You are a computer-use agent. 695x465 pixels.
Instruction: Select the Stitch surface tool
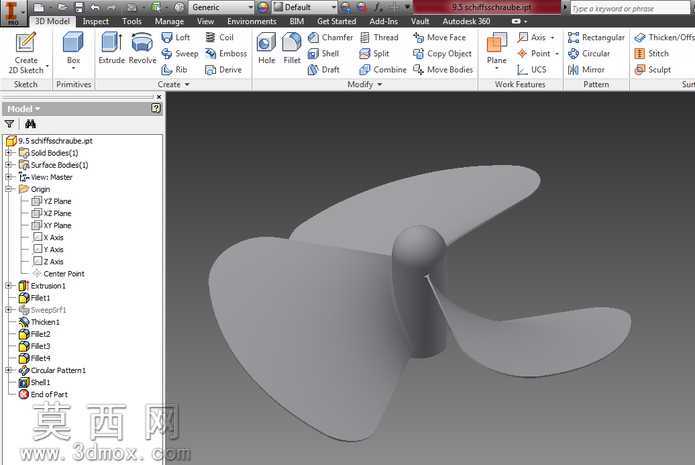coord(652,54)
